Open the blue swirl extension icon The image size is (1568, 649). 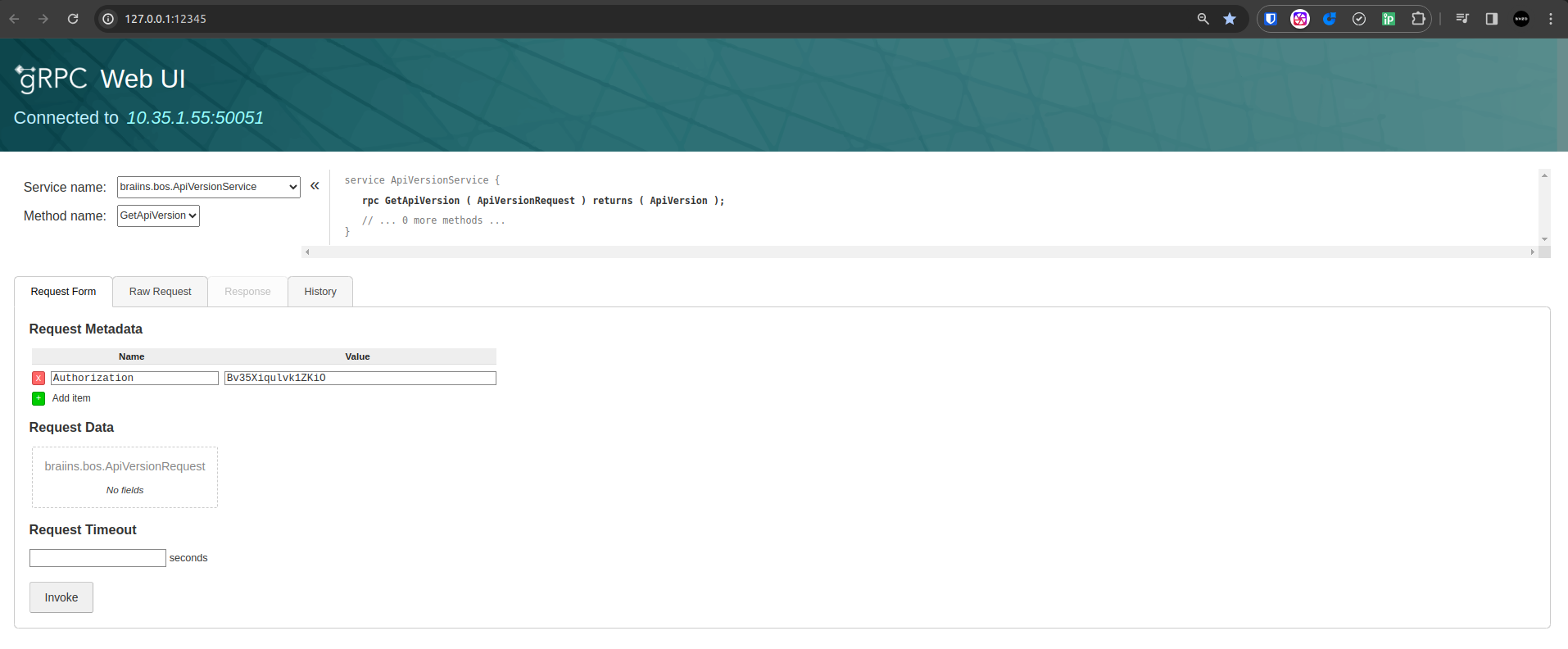click(1330, 19)
